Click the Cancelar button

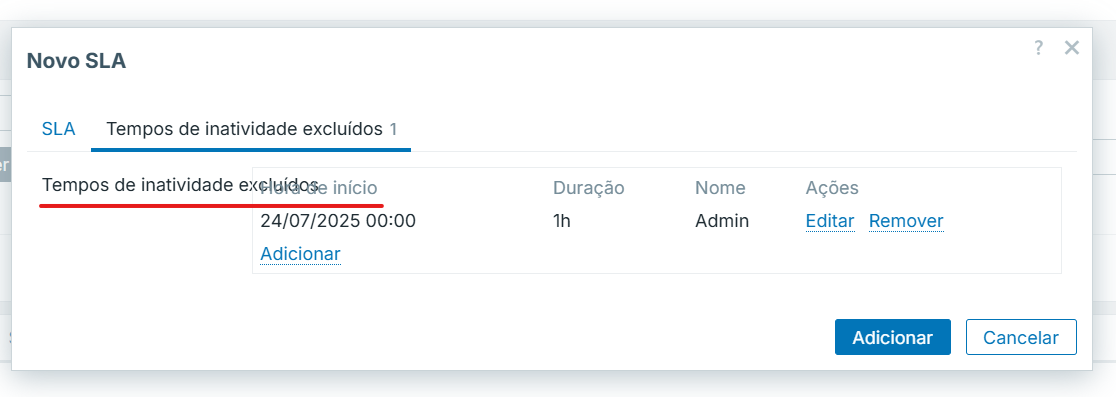coord(1021,337)
